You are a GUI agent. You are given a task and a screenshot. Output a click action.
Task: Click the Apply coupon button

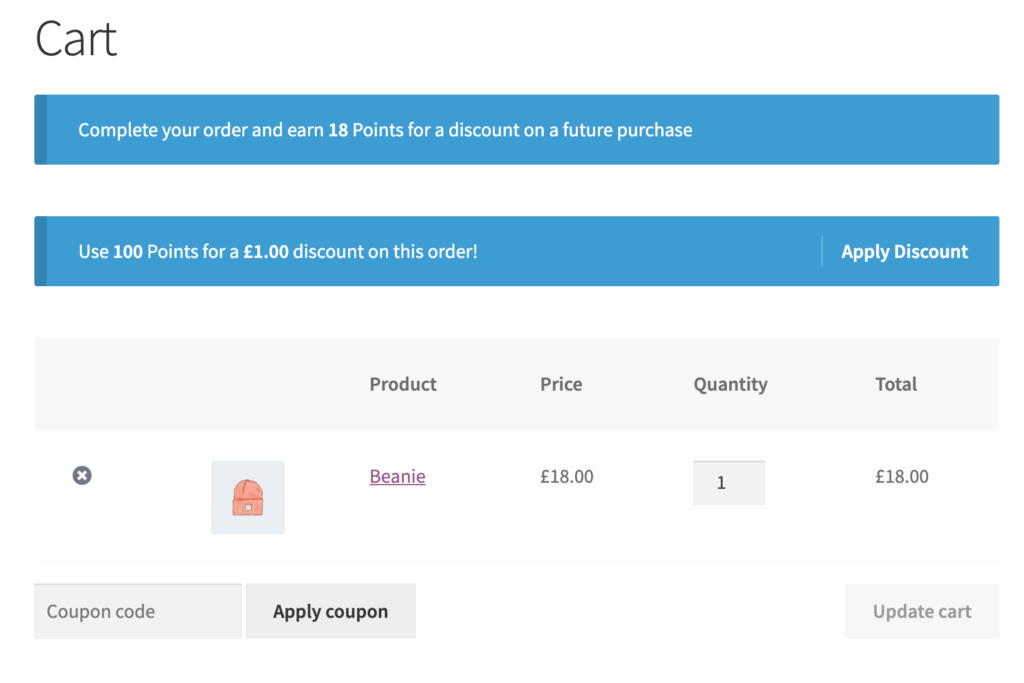tap(330, 610)
